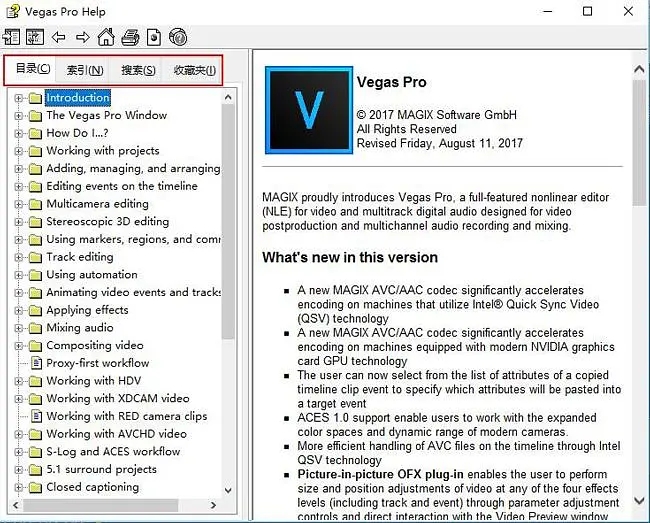Maximize the Vegas Pro Help window
Image resolution: width=650 pixels, height=523 pixels.
pos(587,11)
